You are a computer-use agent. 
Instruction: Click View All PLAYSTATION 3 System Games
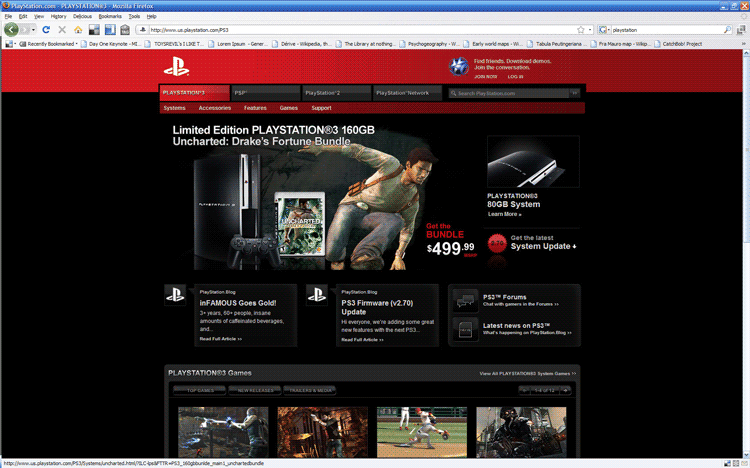pyautogui.click(x=528, y=374)
